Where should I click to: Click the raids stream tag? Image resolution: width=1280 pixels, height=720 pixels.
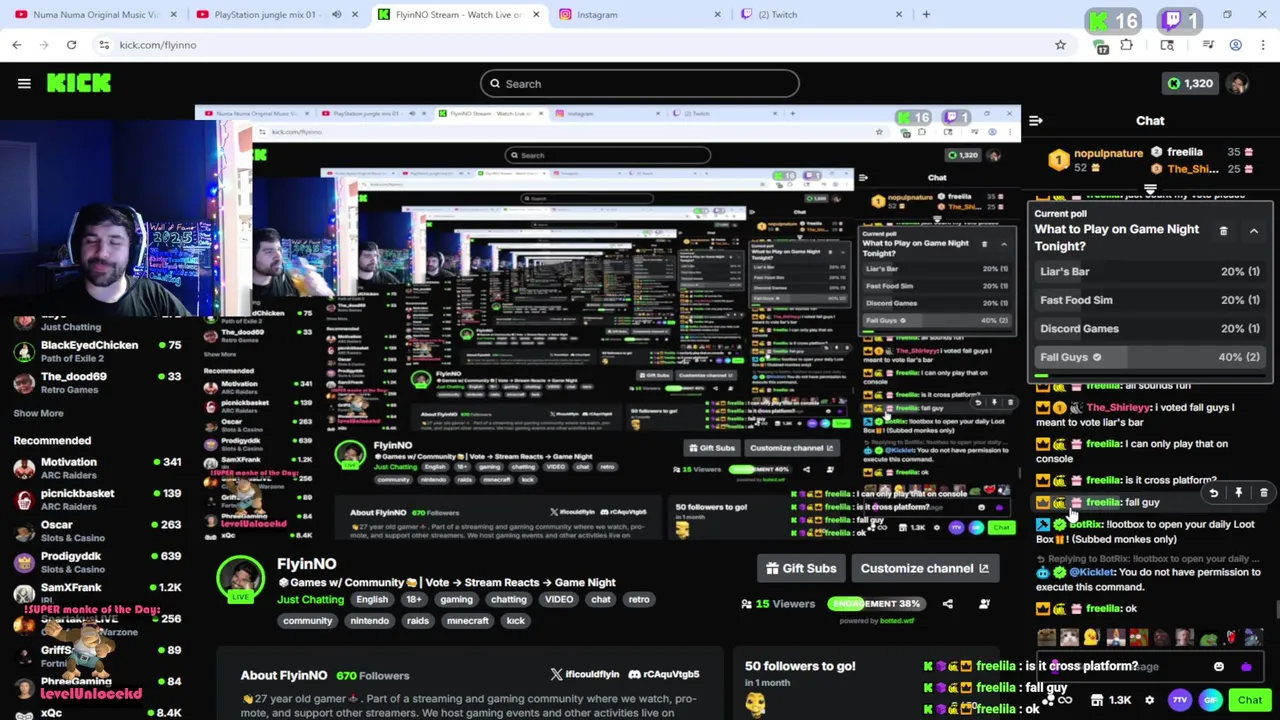coord(417,621)
